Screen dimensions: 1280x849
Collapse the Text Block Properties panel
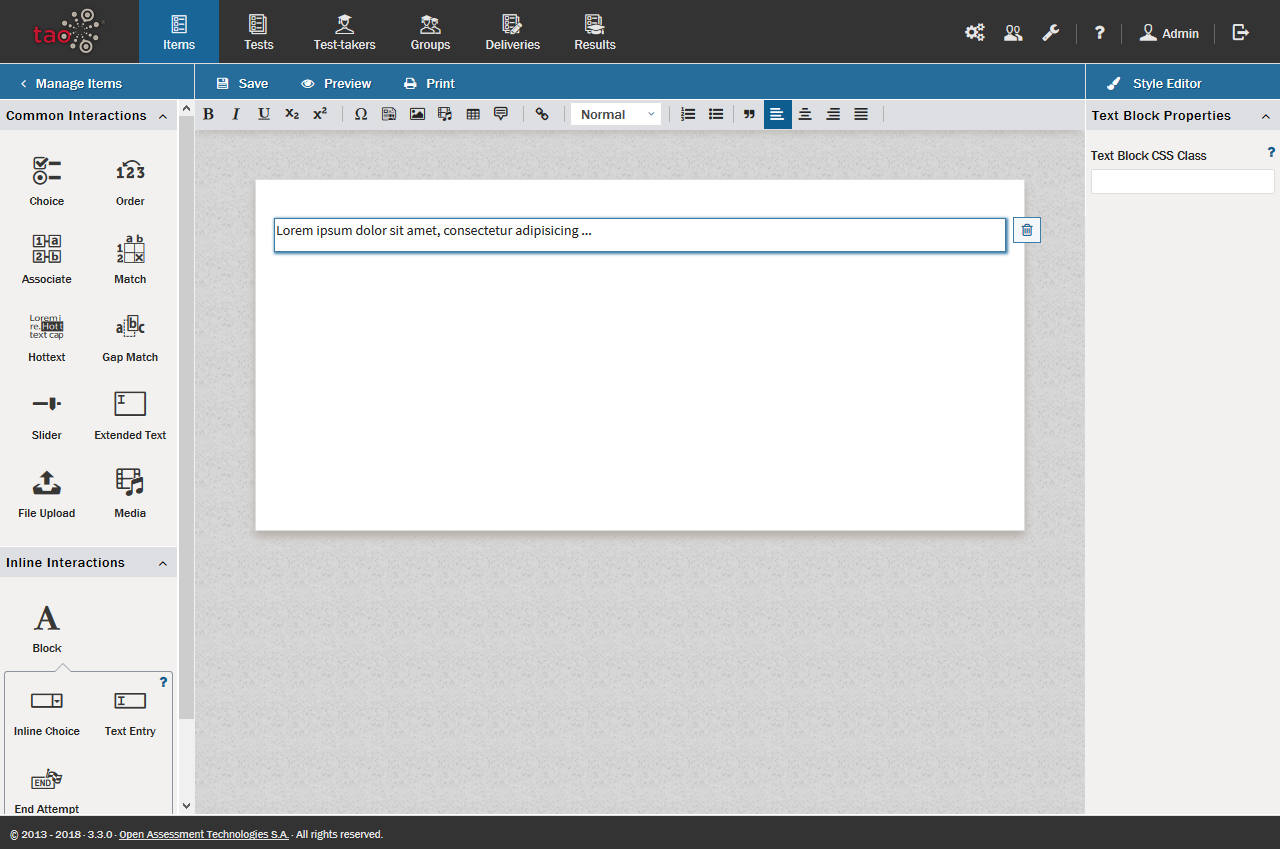point(1265,116)
